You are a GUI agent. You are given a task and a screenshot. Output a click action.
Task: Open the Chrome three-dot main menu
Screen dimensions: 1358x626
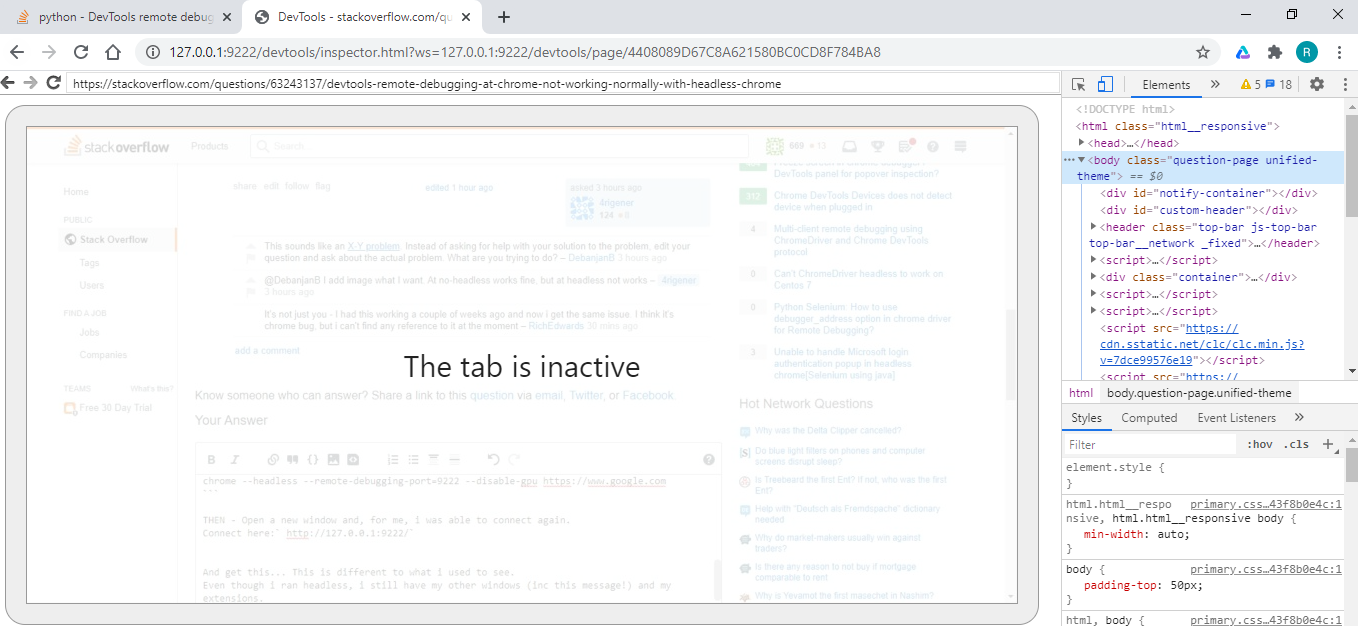1339,52
